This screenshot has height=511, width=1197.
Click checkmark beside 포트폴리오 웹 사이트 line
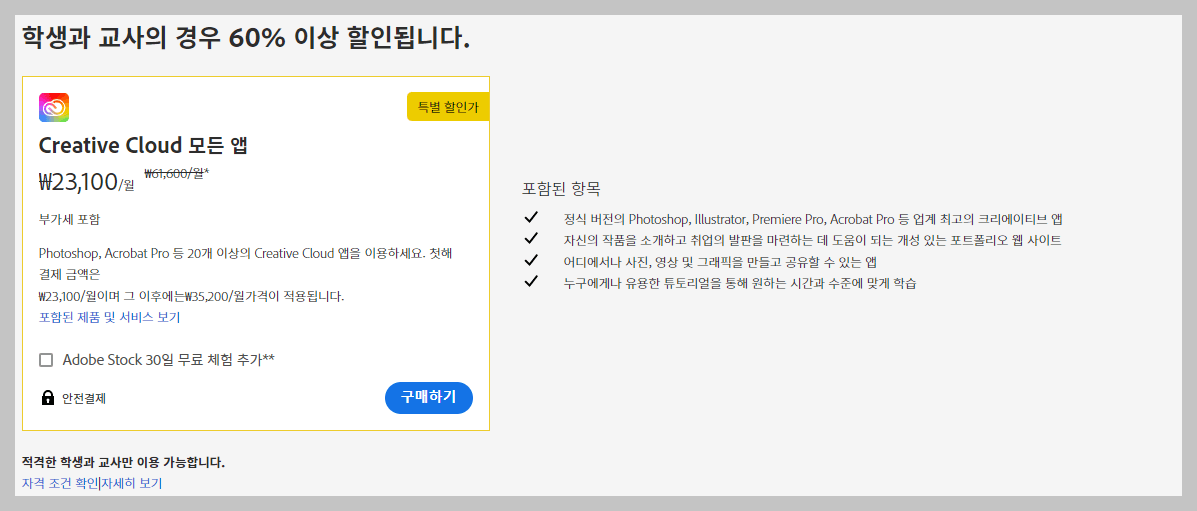[531, 239]
